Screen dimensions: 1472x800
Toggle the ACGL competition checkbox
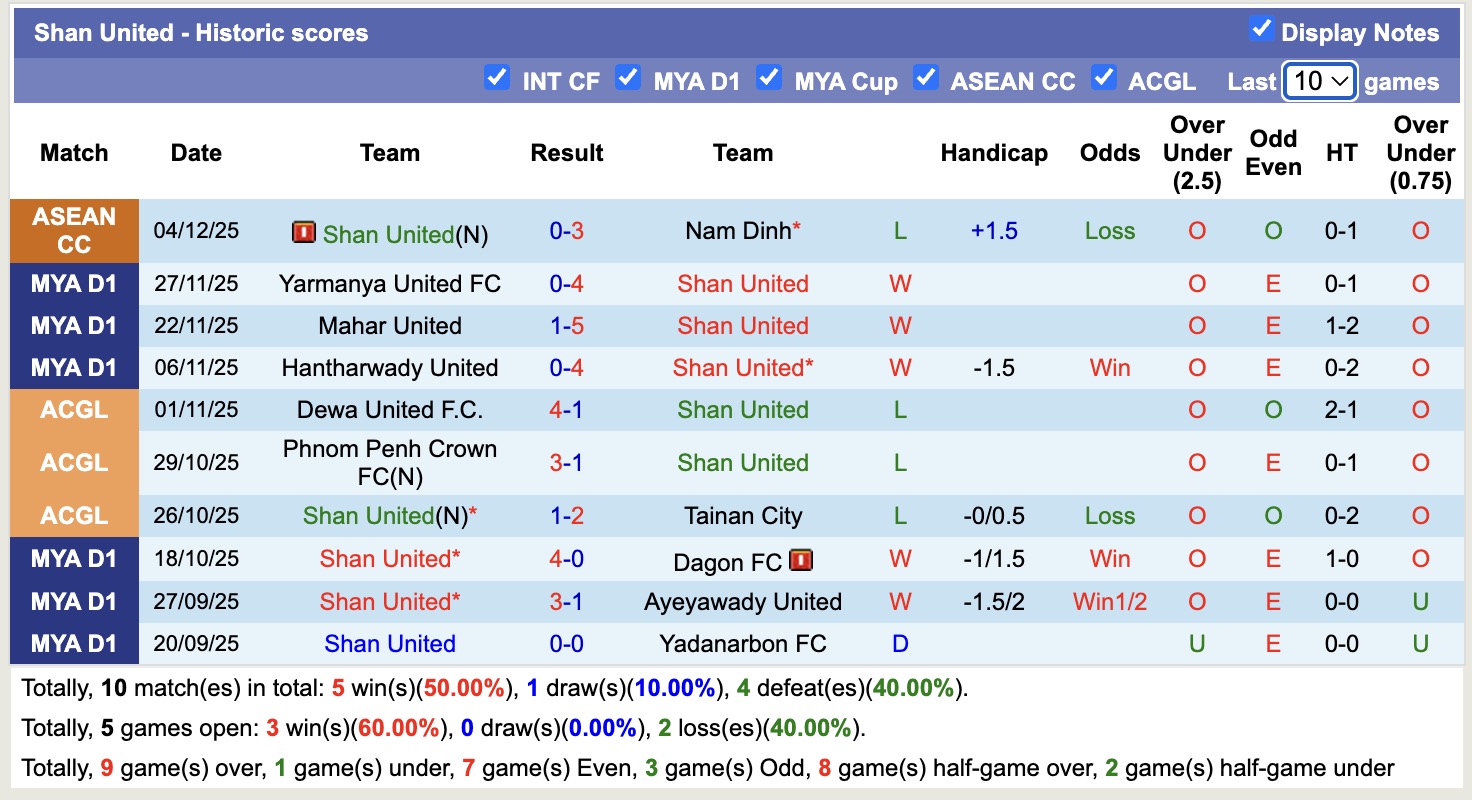tap(1105, 76)
